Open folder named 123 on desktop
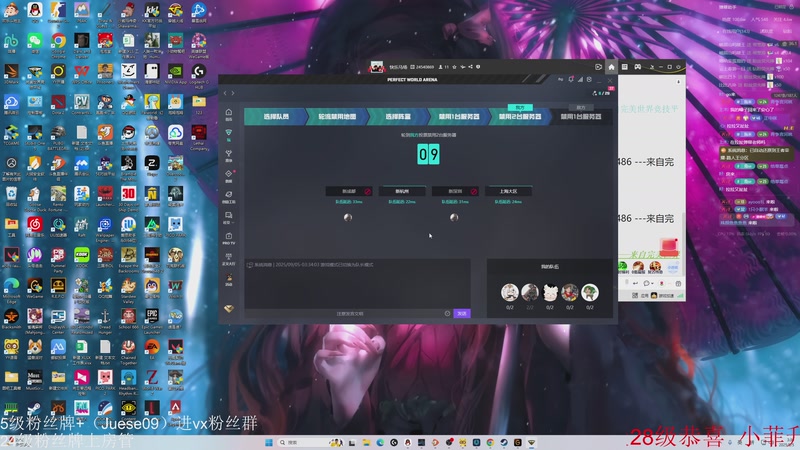 point(199,105)
